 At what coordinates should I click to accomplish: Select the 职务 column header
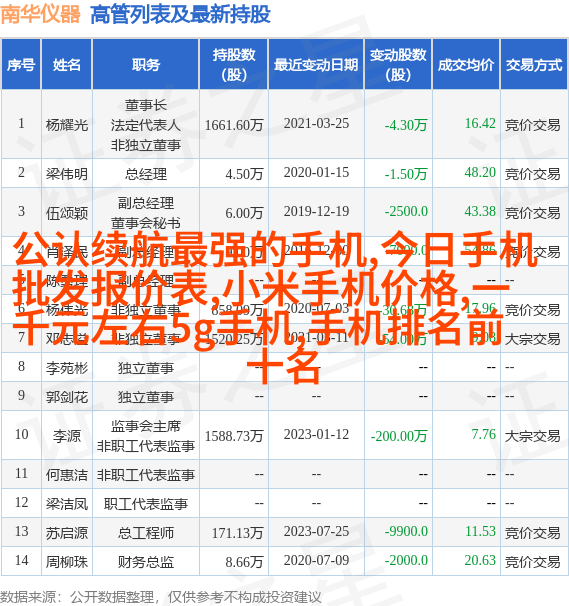tap(146, 65)
